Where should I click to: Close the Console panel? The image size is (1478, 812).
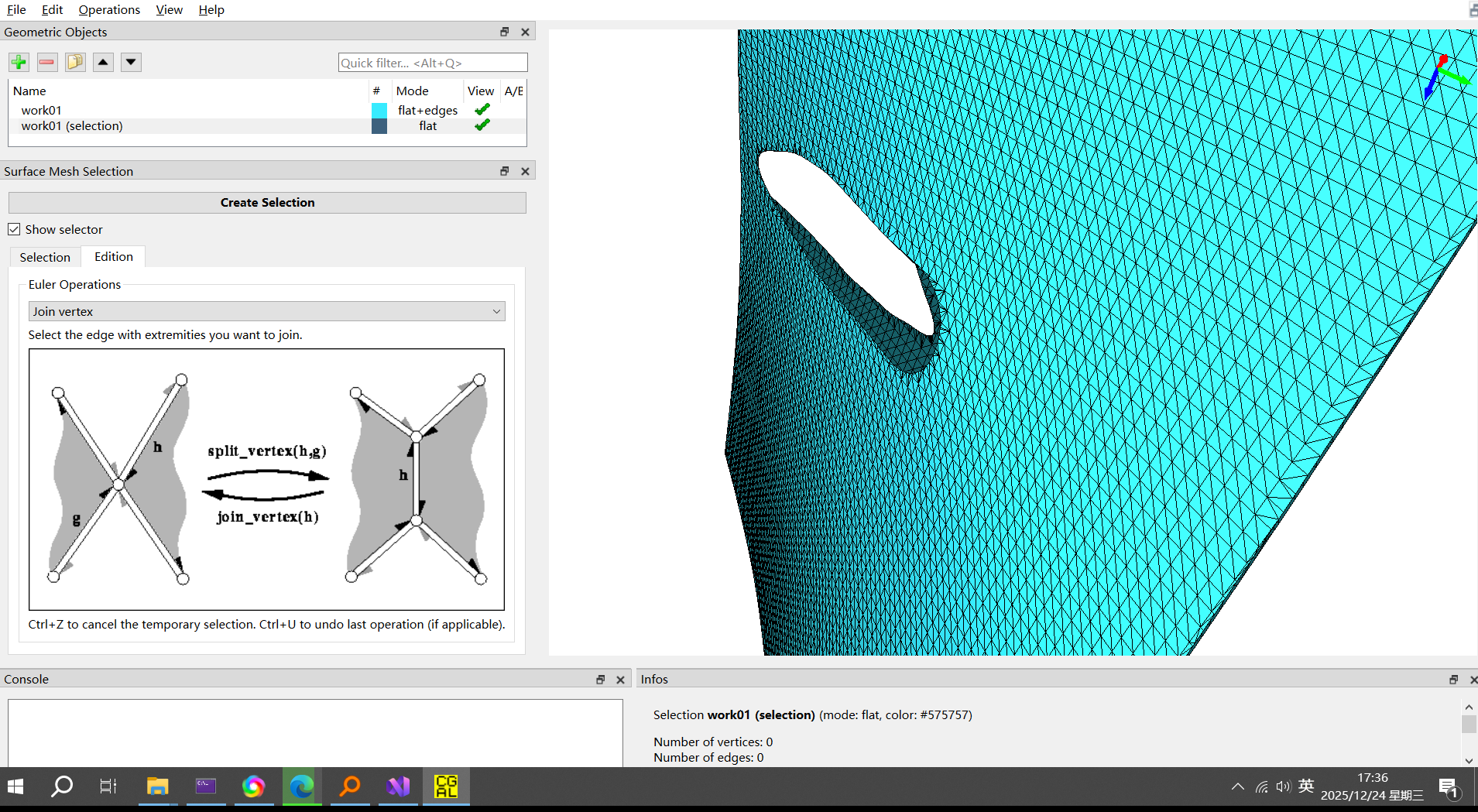(620, 680)
